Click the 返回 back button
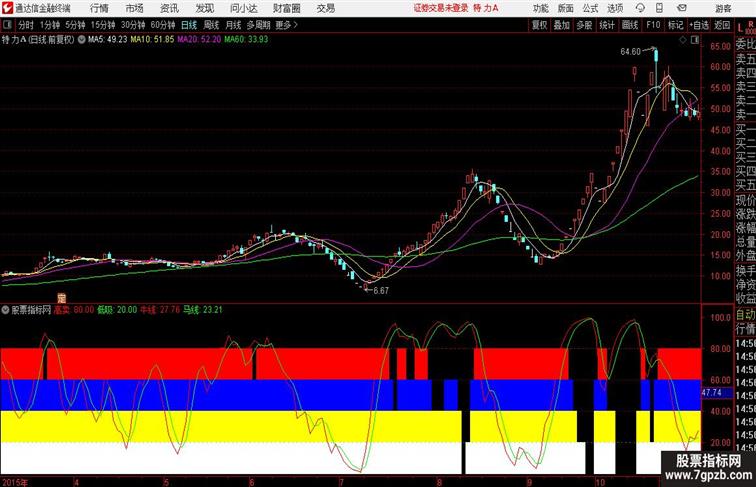Image resolution: width=756 pixels, height=487 pixels. click(722, 25)
